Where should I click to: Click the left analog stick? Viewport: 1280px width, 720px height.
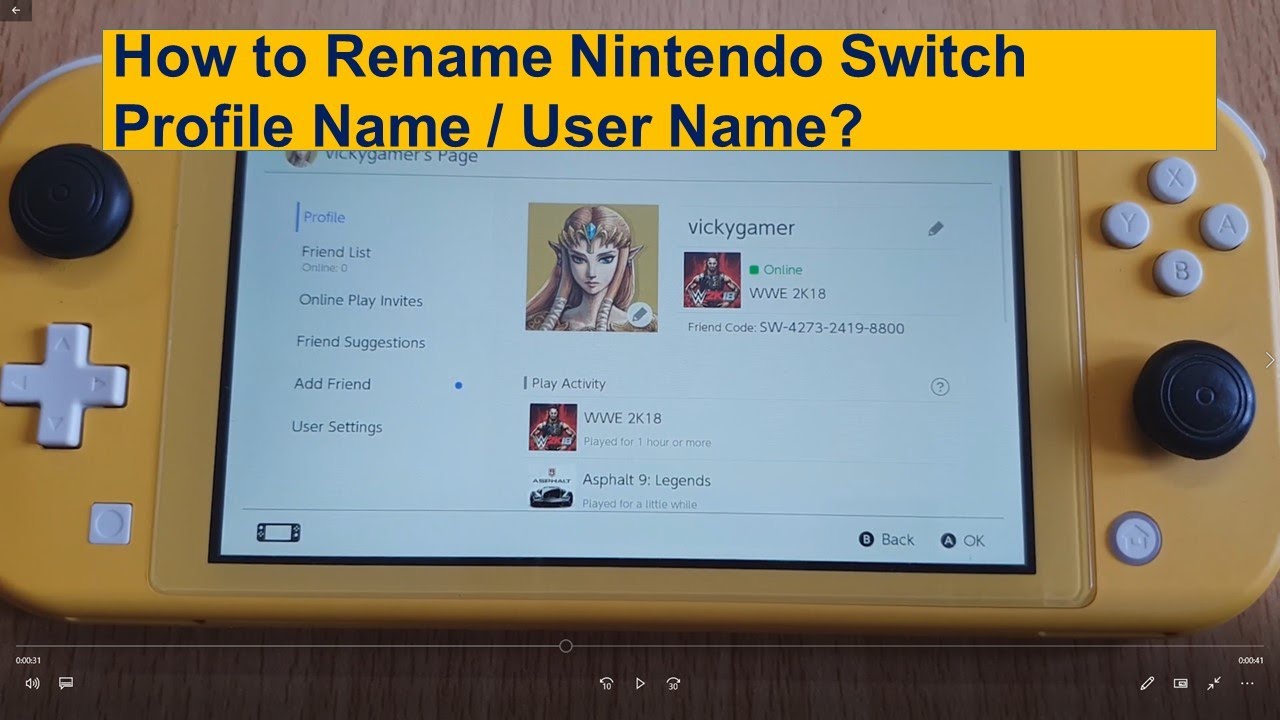[70, 203]
